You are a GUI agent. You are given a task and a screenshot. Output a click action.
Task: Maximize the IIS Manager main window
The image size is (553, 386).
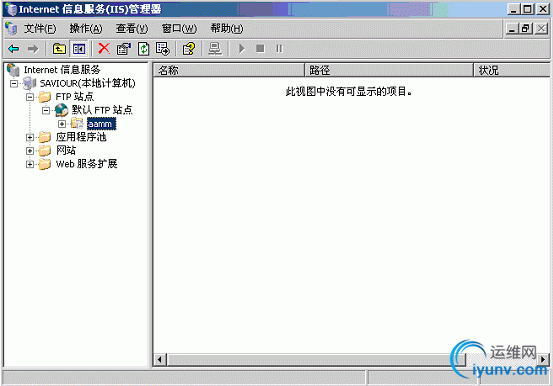[527, 9]
